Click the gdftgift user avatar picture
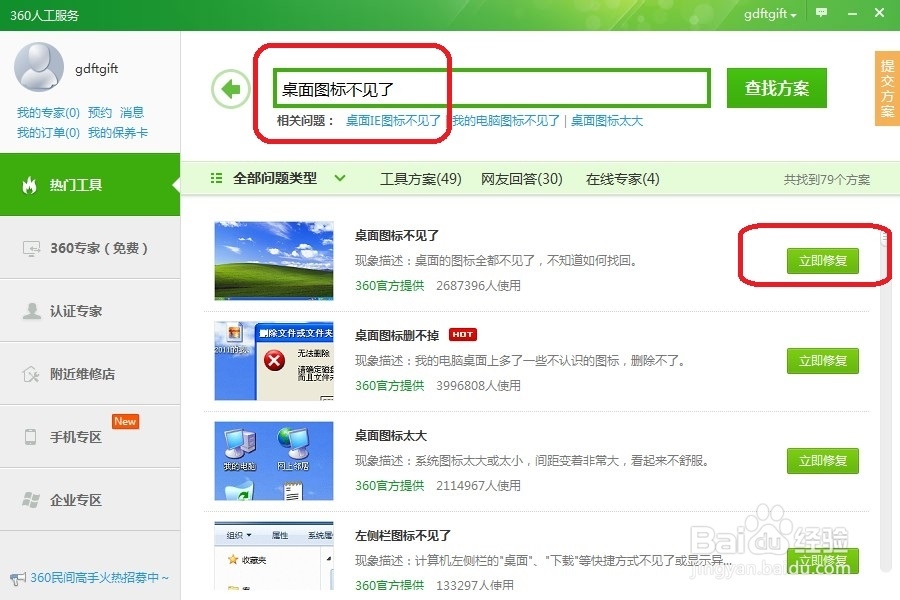The image size is (900, 600). tap(39, 67)
